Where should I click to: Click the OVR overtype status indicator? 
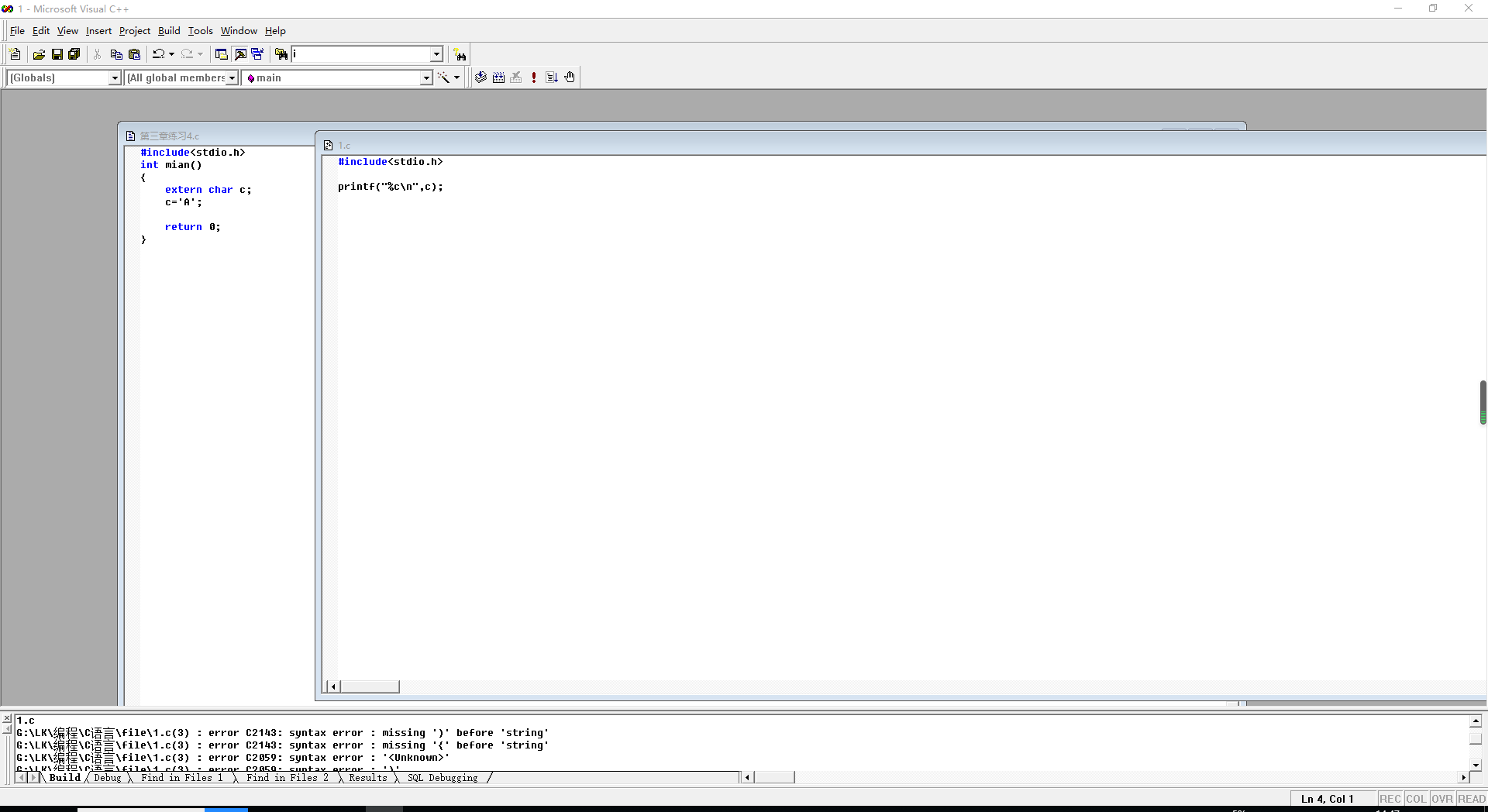pyautogui.click(x=1442, y=799)
